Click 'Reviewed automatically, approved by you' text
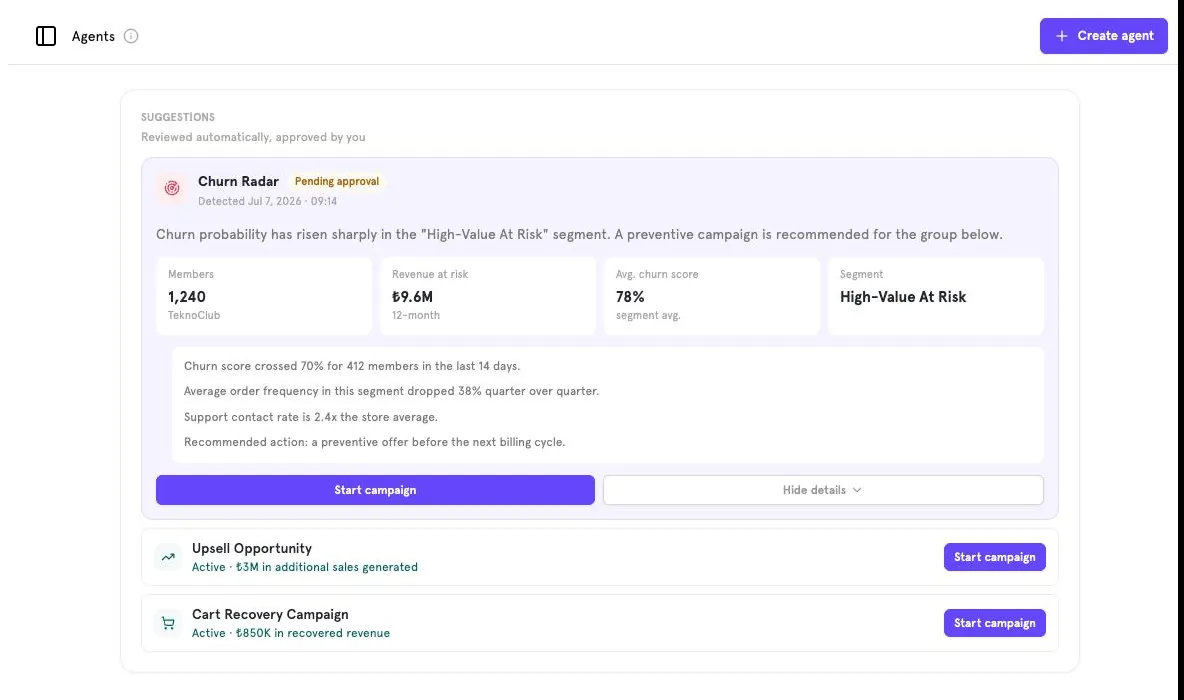Viewport: 1184px width, 700px height. tap(253, 137)
